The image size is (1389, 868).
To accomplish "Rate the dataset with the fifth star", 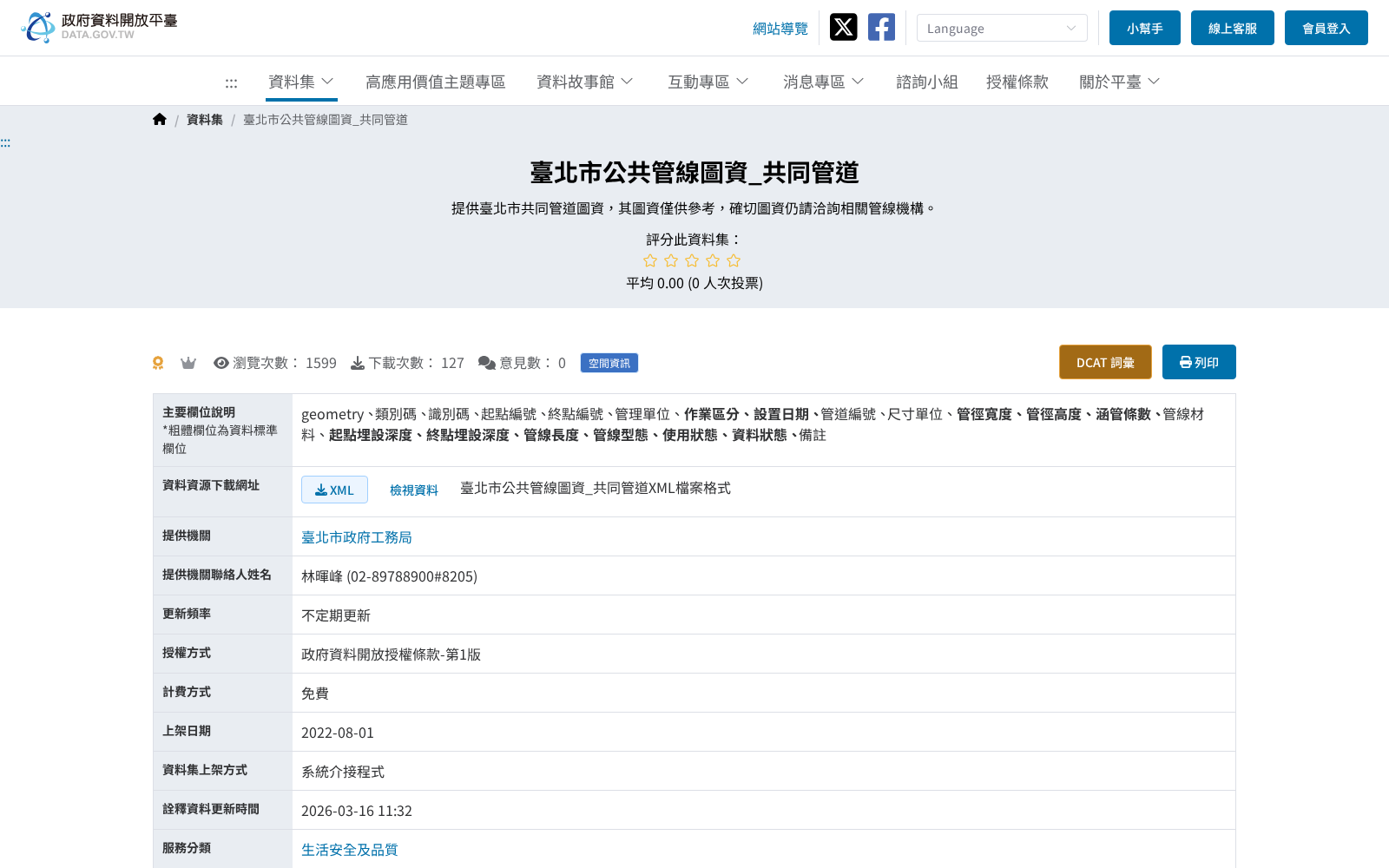I will click(734, 260).
